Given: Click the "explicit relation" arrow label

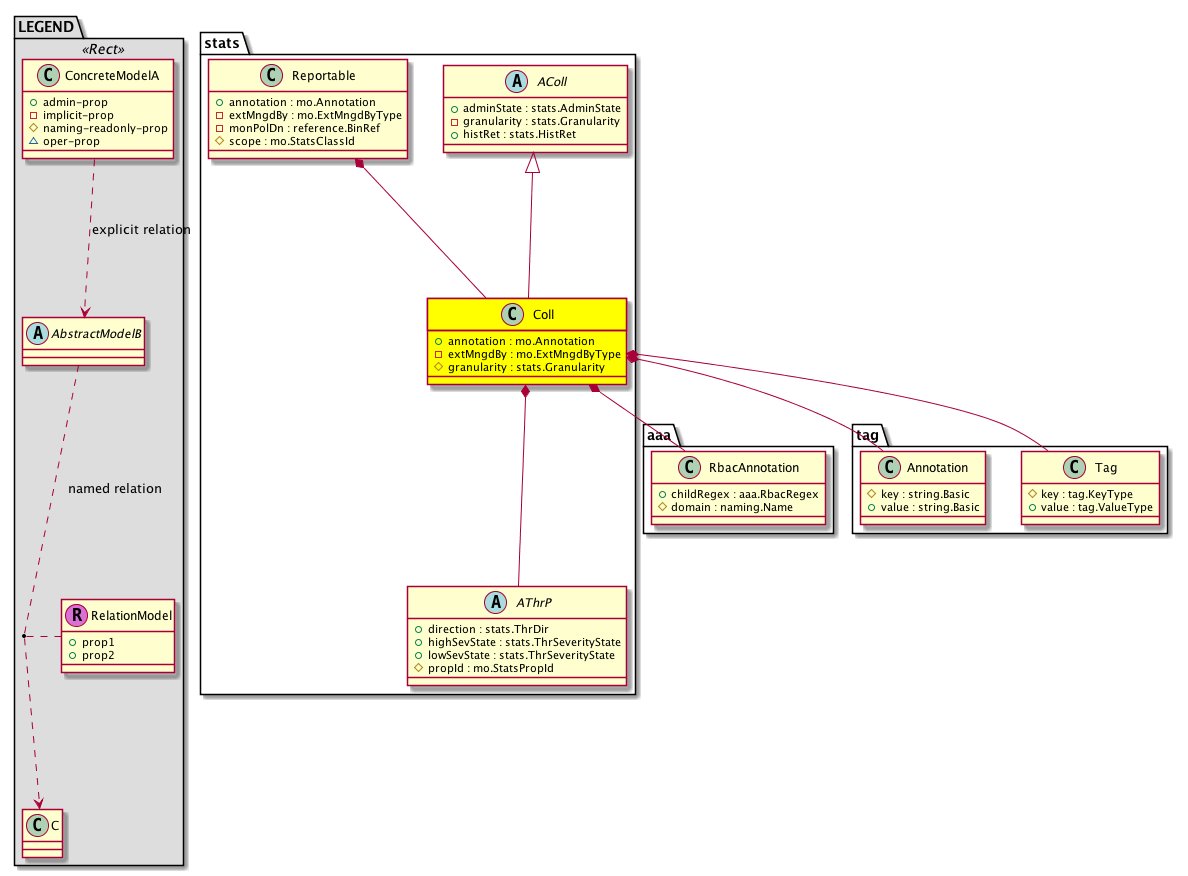Looking at the screenshot, I should (x=140, y=230).
